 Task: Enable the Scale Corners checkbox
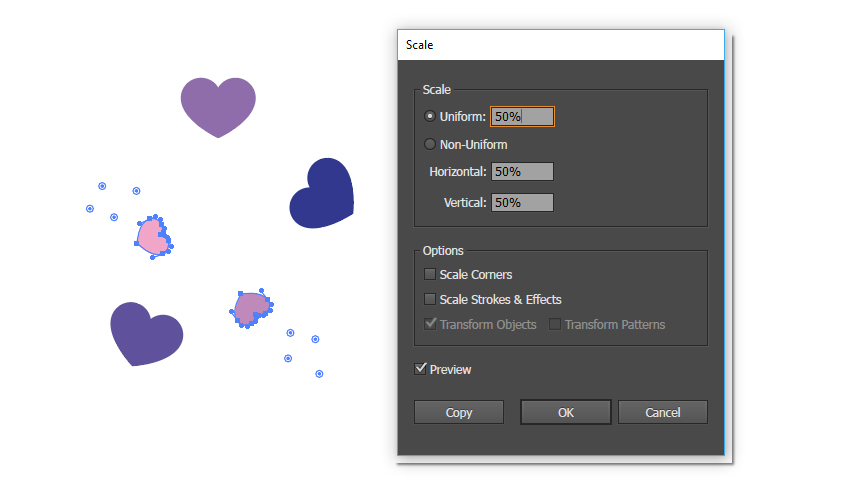[430, 274]
